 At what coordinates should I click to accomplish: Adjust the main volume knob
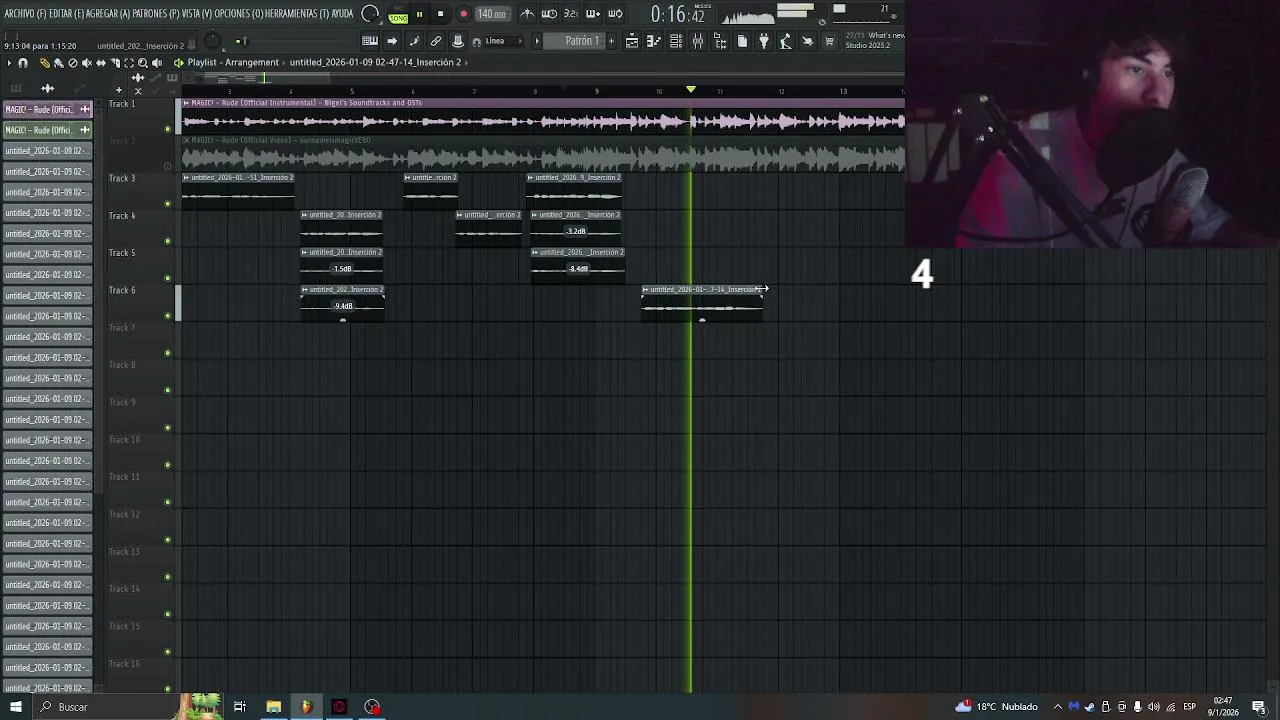370,14
